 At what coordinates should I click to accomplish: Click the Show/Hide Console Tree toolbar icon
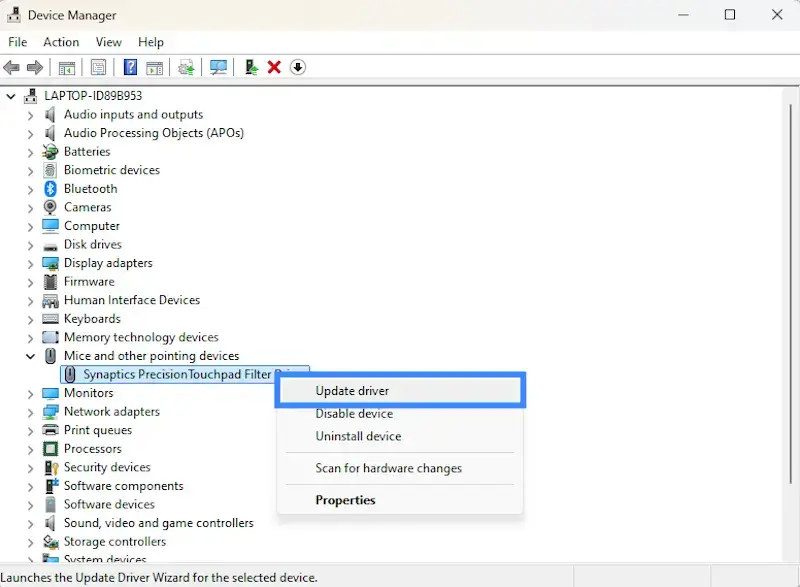point(66,67)
